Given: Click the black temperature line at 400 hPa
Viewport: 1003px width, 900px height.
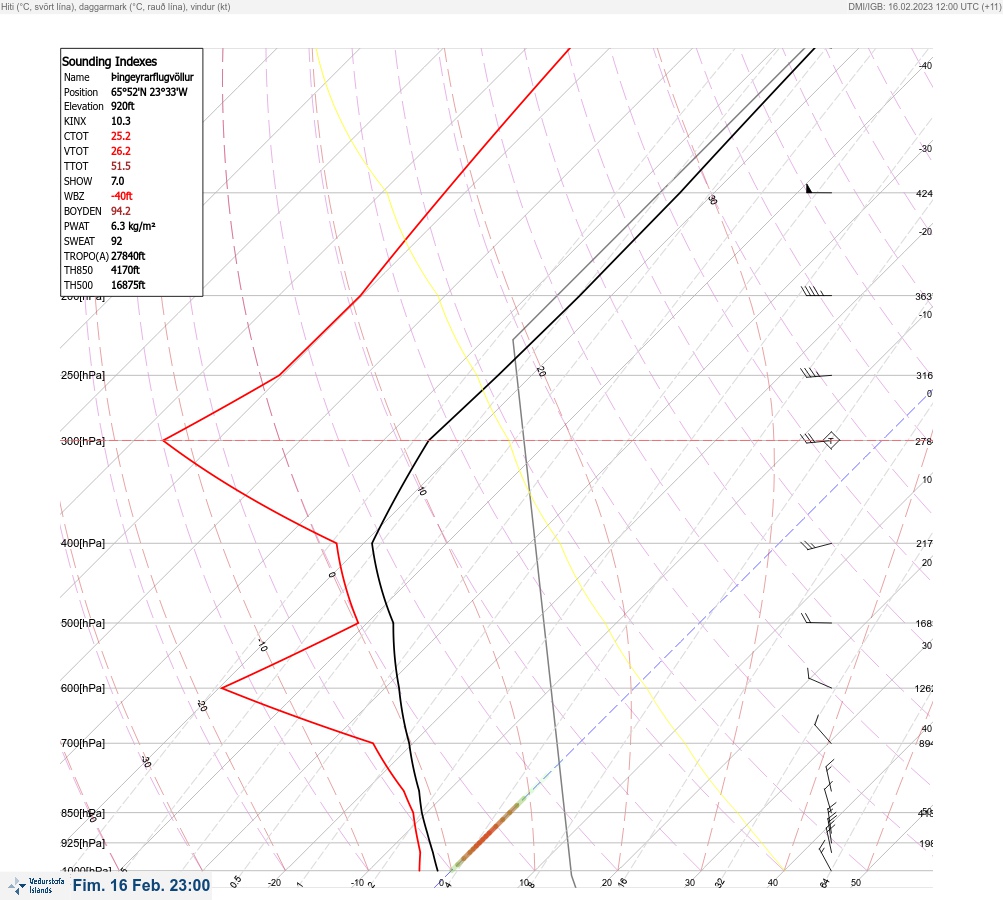Looking at the screenshot, I should pyautogui.click(x=372, y=543).
